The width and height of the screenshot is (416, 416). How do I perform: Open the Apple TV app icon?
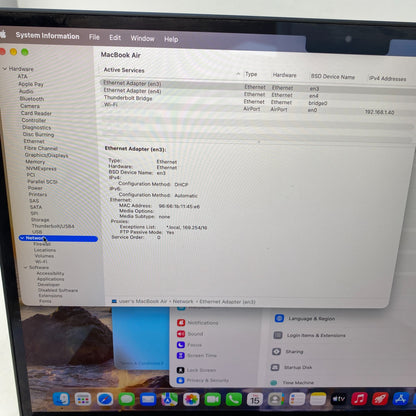(x=338, y=399)
